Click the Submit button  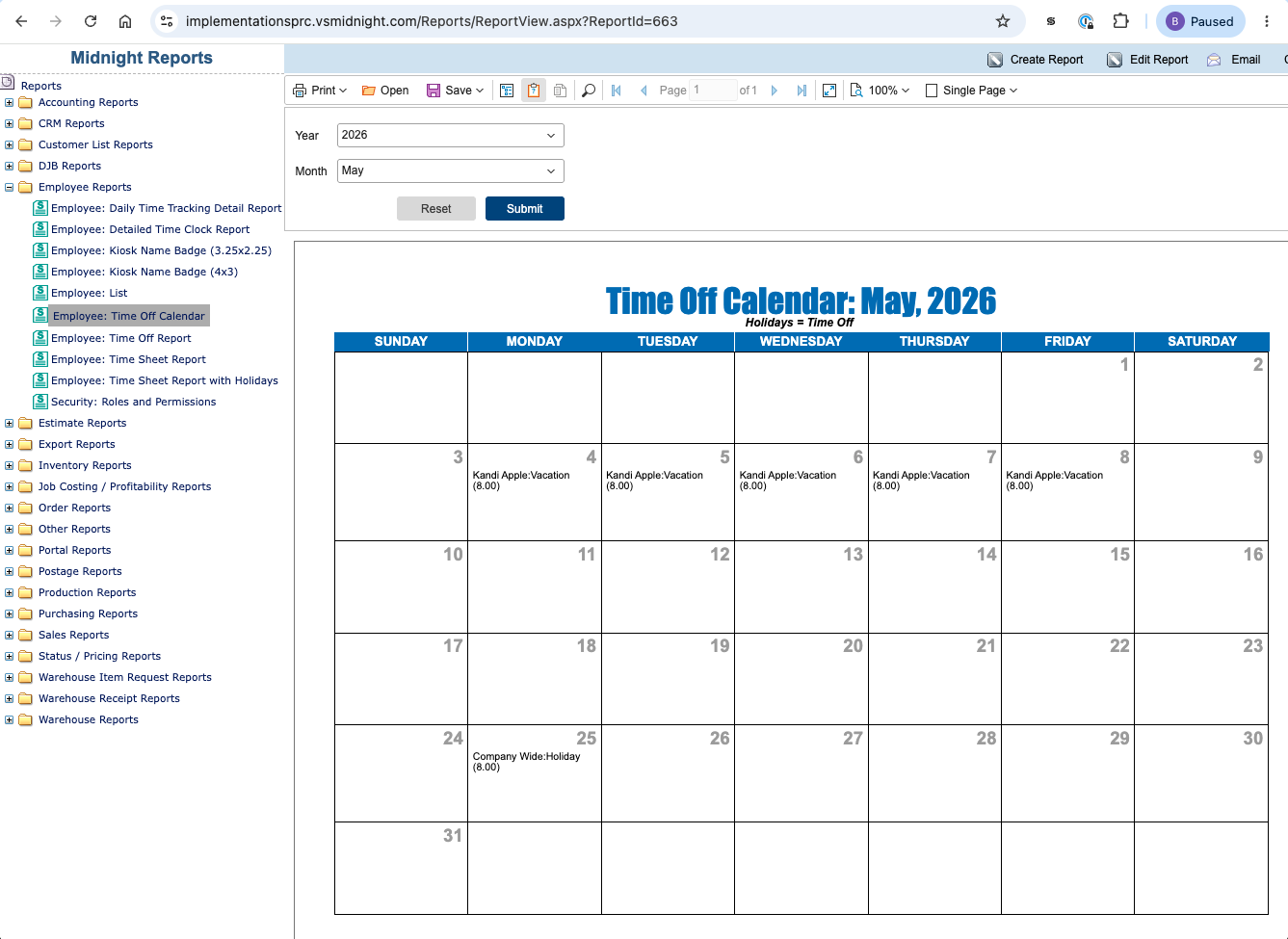tap(525, 209)
